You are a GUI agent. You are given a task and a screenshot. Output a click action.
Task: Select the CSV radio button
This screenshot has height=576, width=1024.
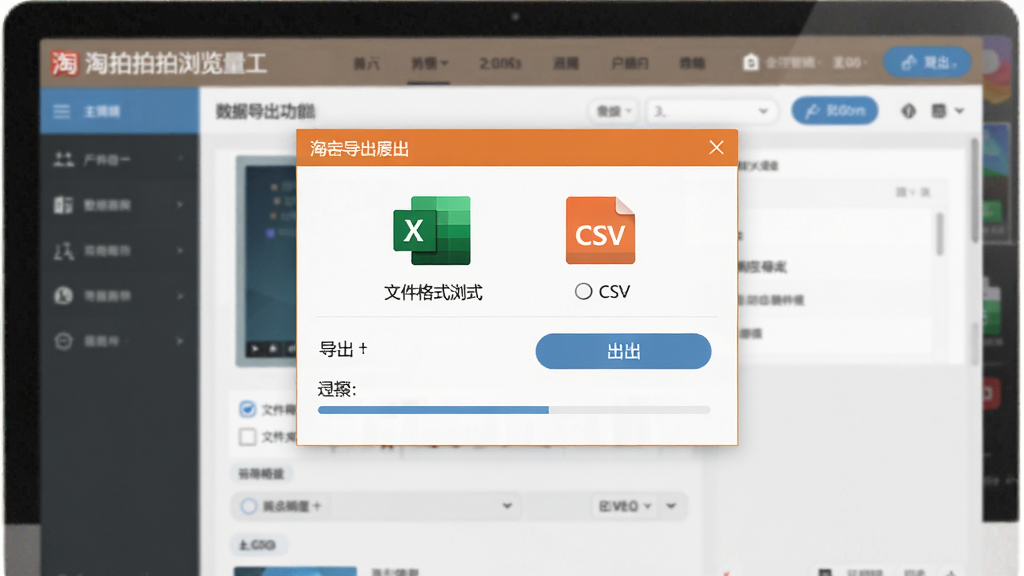pyautogui.click(x=583, y=291)
